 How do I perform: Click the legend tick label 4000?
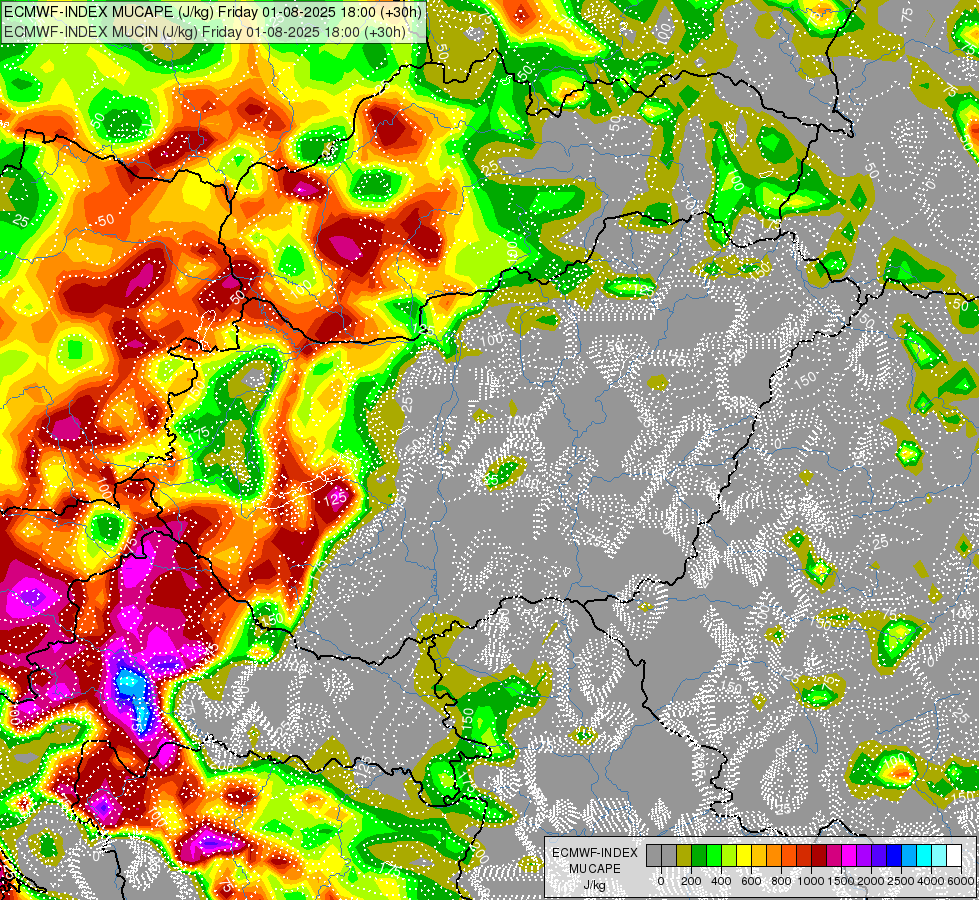(932, 881)
